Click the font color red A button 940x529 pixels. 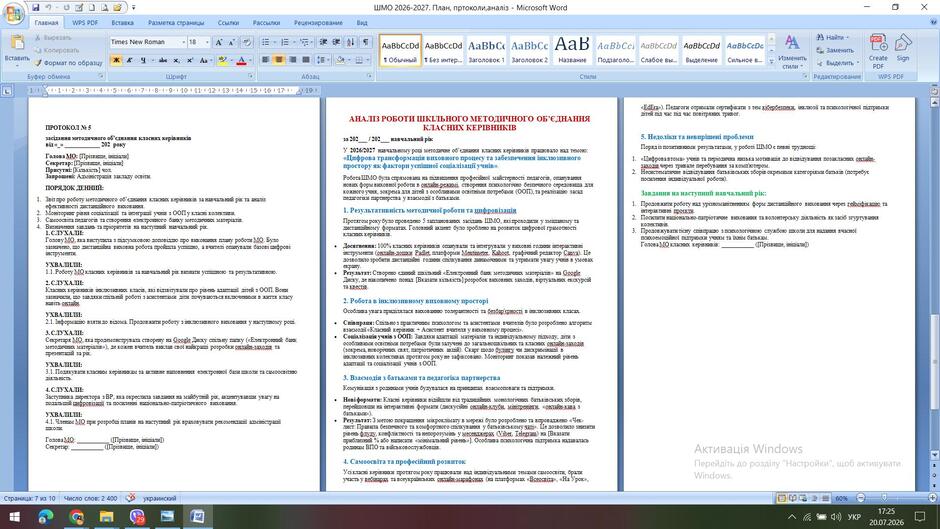[241, 61]
